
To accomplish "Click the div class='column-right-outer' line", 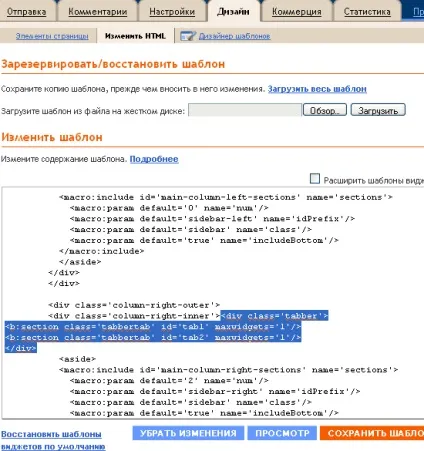I will click(134, 305).
